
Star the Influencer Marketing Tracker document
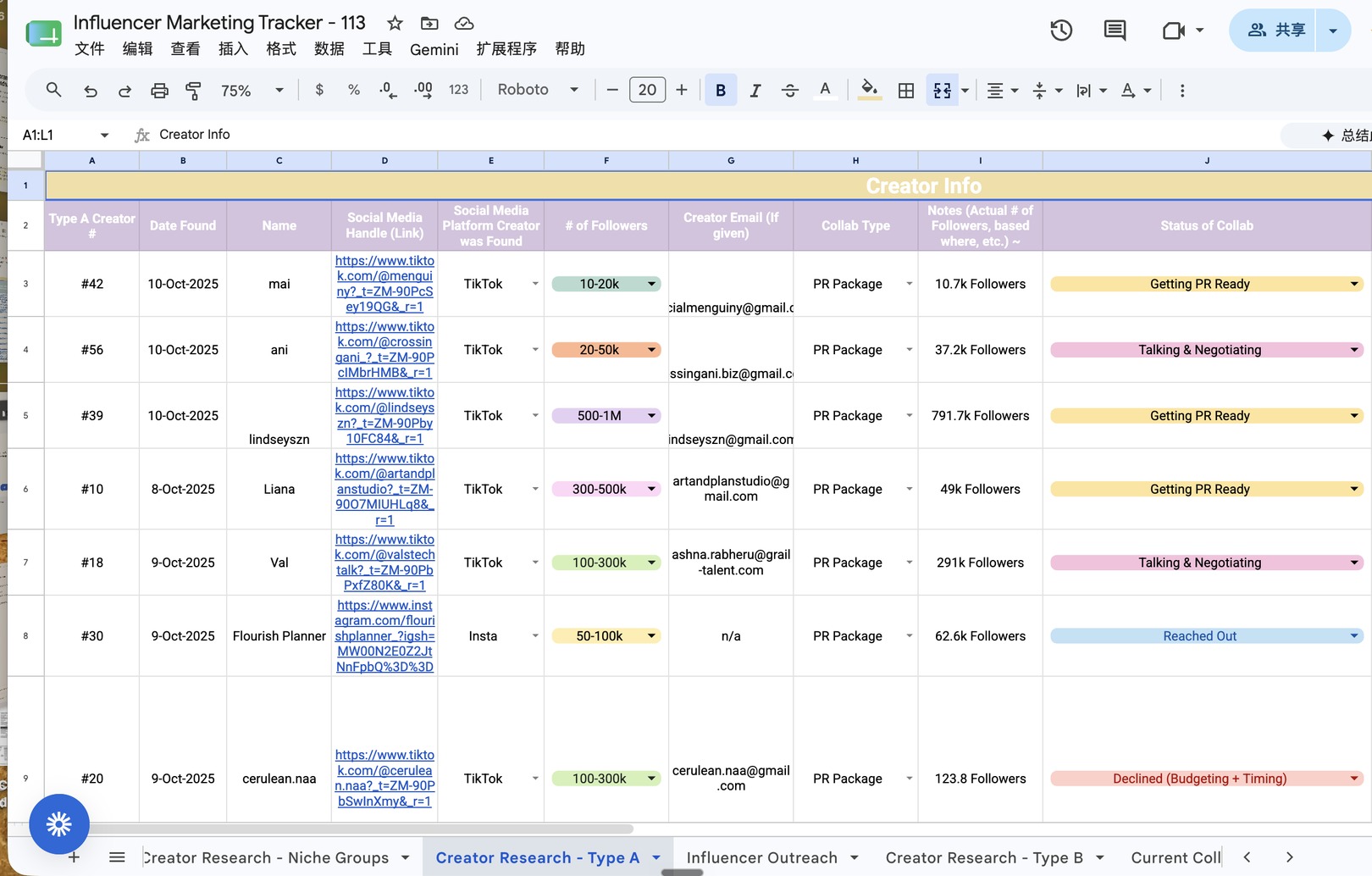(x=395, y=23)
